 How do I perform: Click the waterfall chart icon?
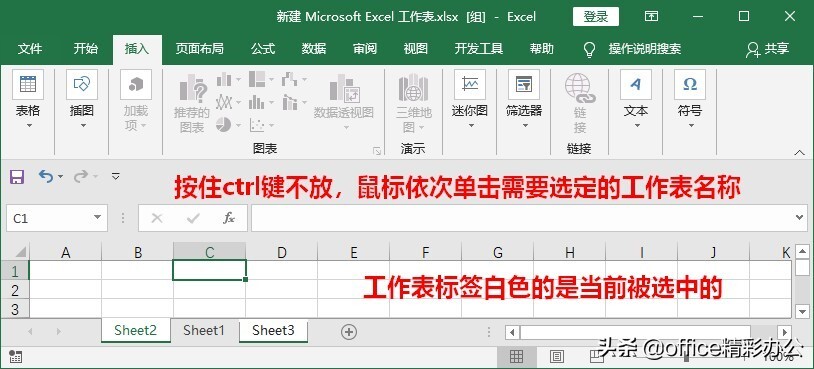tap(290, 79)
